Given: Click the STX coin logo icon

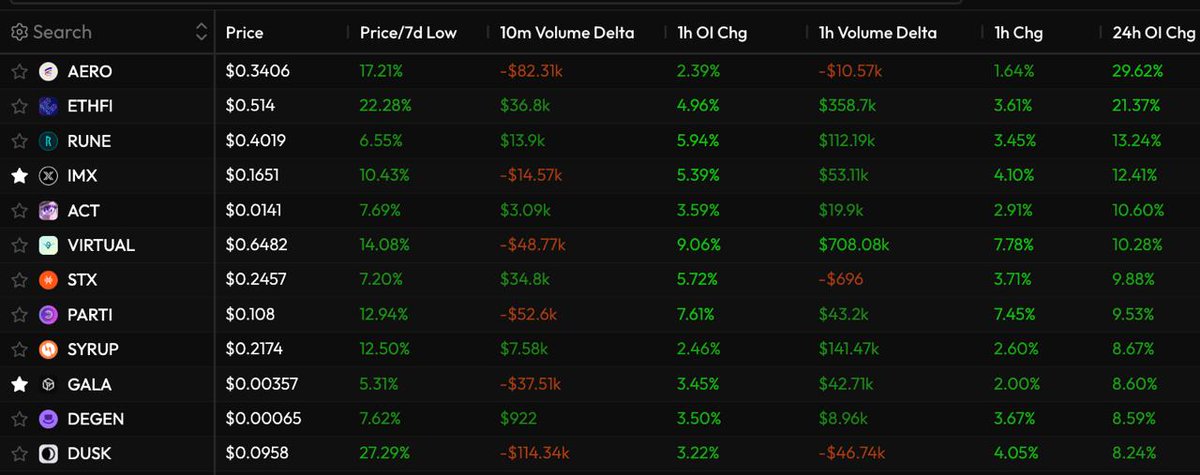Looking at the screenshot, I should coord(49,280).
